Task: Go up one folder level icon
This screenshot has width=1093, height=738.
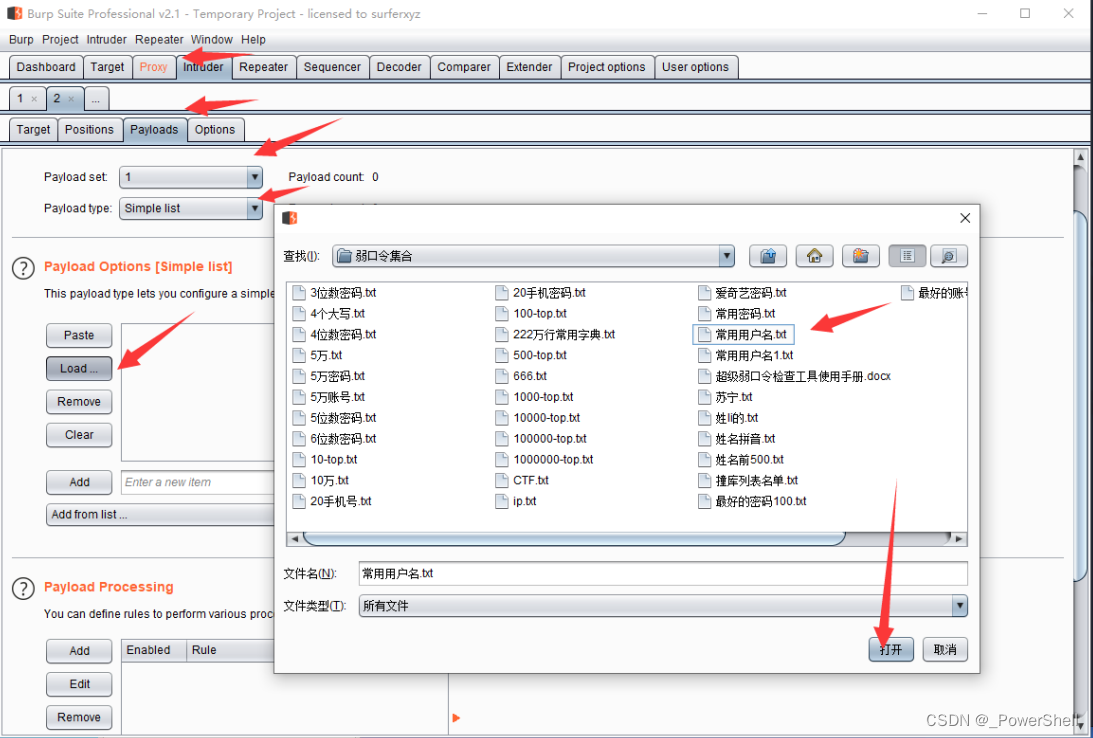Action: 767,256
